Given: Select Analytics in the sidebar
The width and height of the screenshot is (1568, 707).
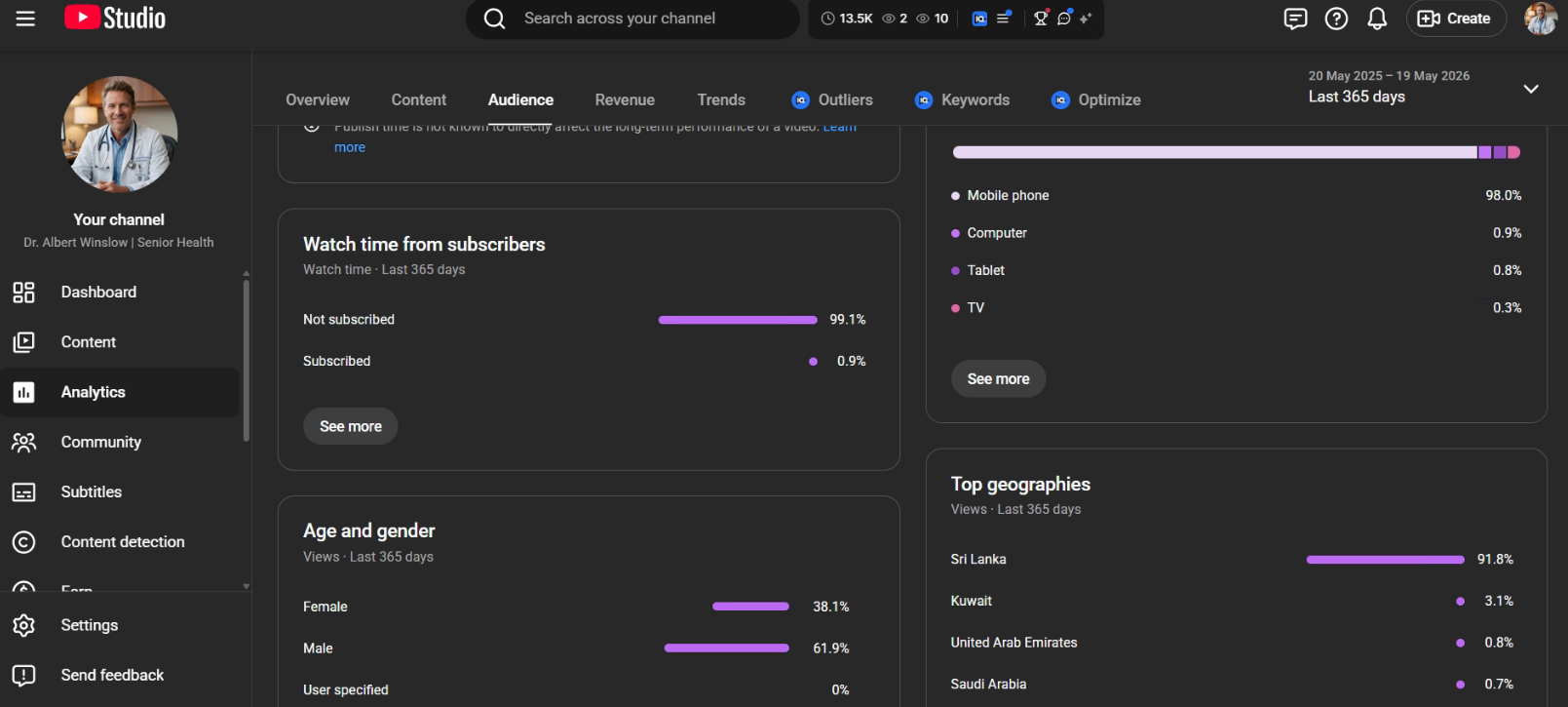Looking at the screenshot, I should [x=120, y=392].
